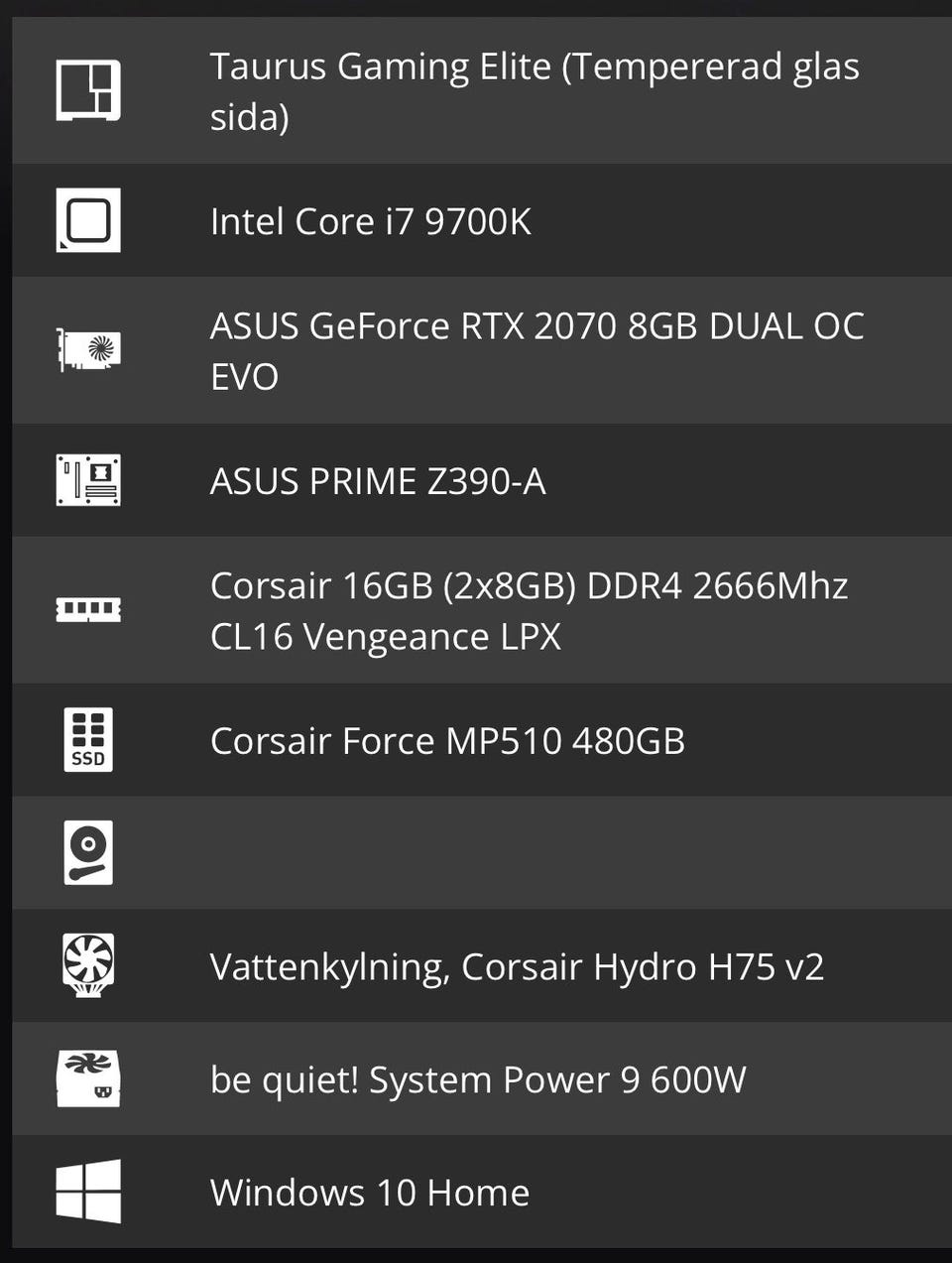This screenshot has height=1263, width=952.
Task: Select the be quiet! System Power 9 600W text
Action: click(478, 1079)
